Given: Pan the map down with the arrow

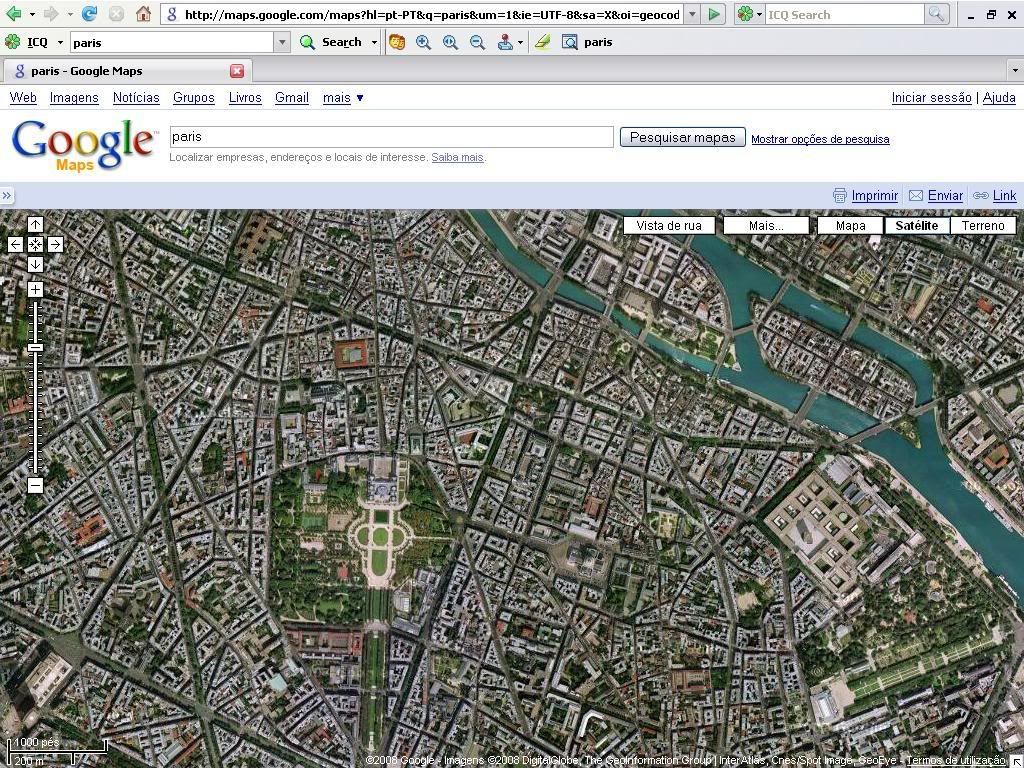Looking at the screenshot, I should click(x=35, y=264).
